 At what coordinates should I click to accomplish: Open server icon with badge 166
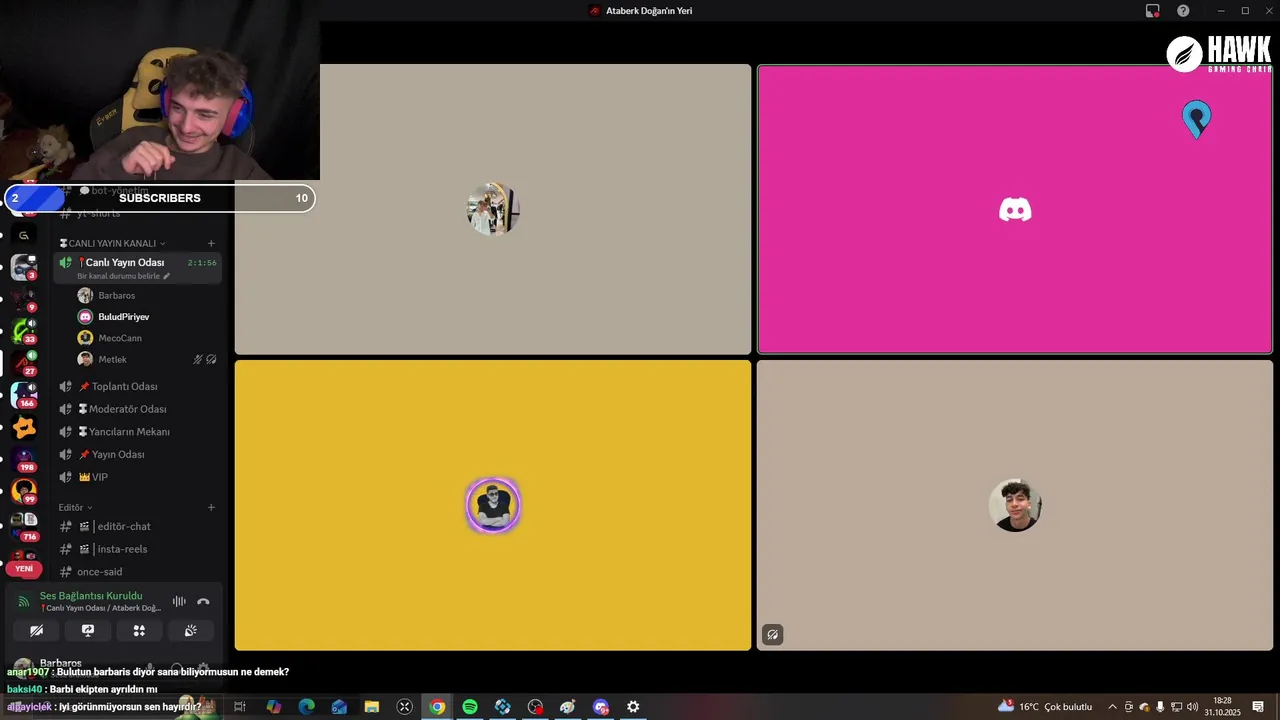coord(24,394)
